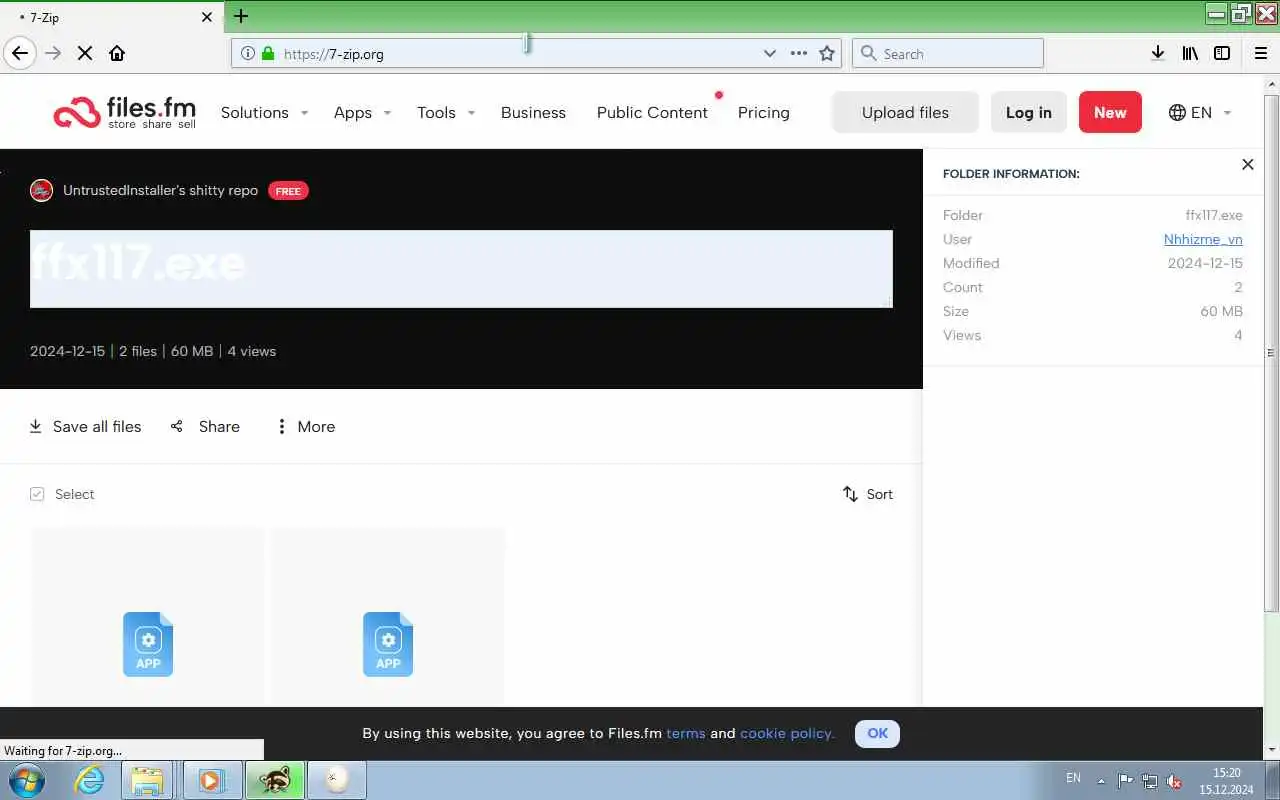Screen dimensions: 1280x800
Task: Open page actions three-dot menu
Action: pyautogui.click(x=798, y=53)
